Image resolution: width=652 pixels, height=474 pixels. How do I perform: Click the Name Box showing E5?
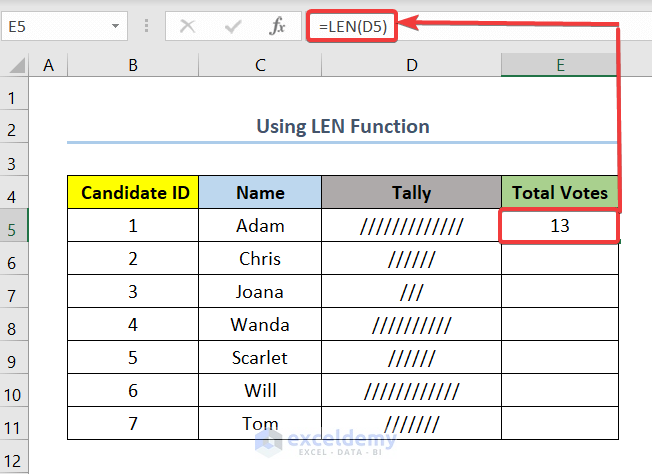[55, 27]
